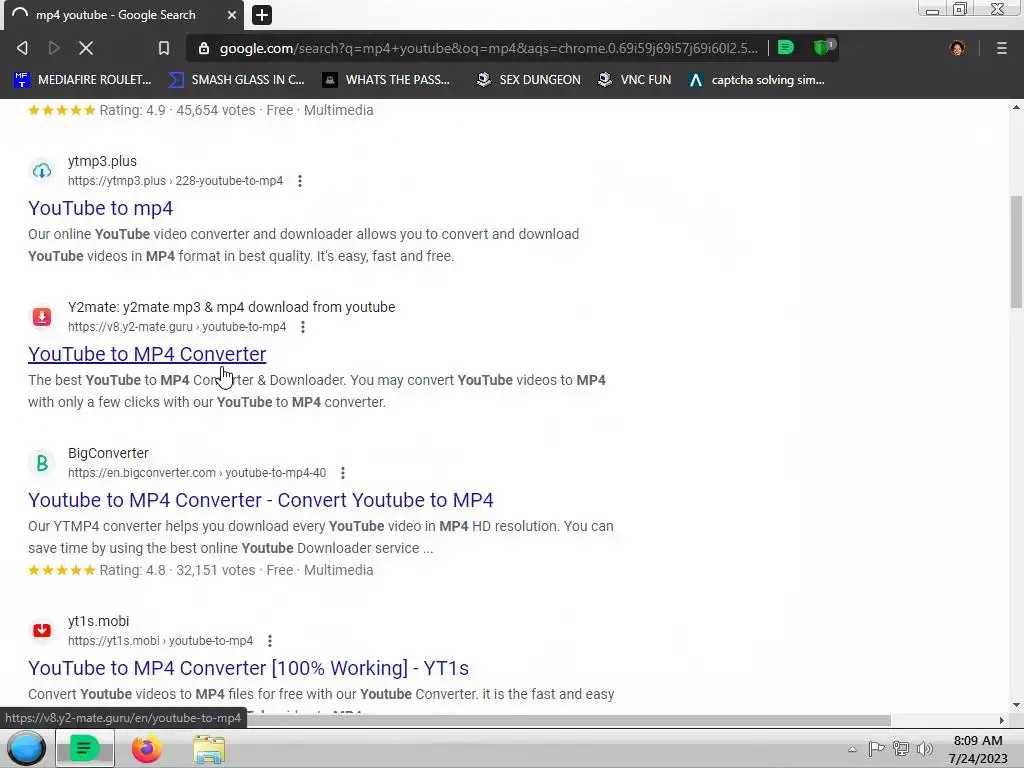The height and width of the screenshot is (768, 1024).
Task: Close the mp4 youtube Google Search tab
Action: pyautogui.click(x=232, y=14)
